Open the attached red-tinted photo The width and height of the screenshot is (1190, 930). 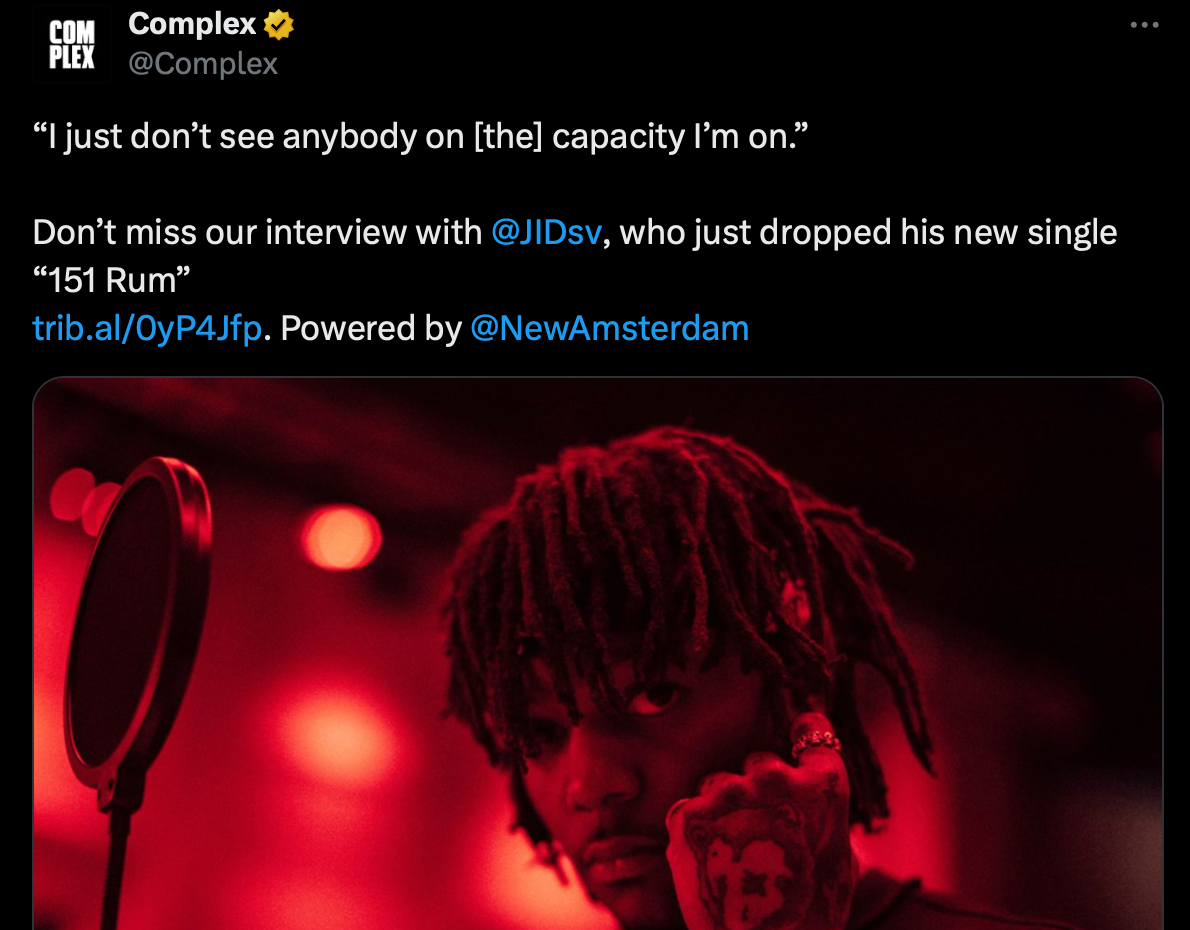(x=597, y=653)
